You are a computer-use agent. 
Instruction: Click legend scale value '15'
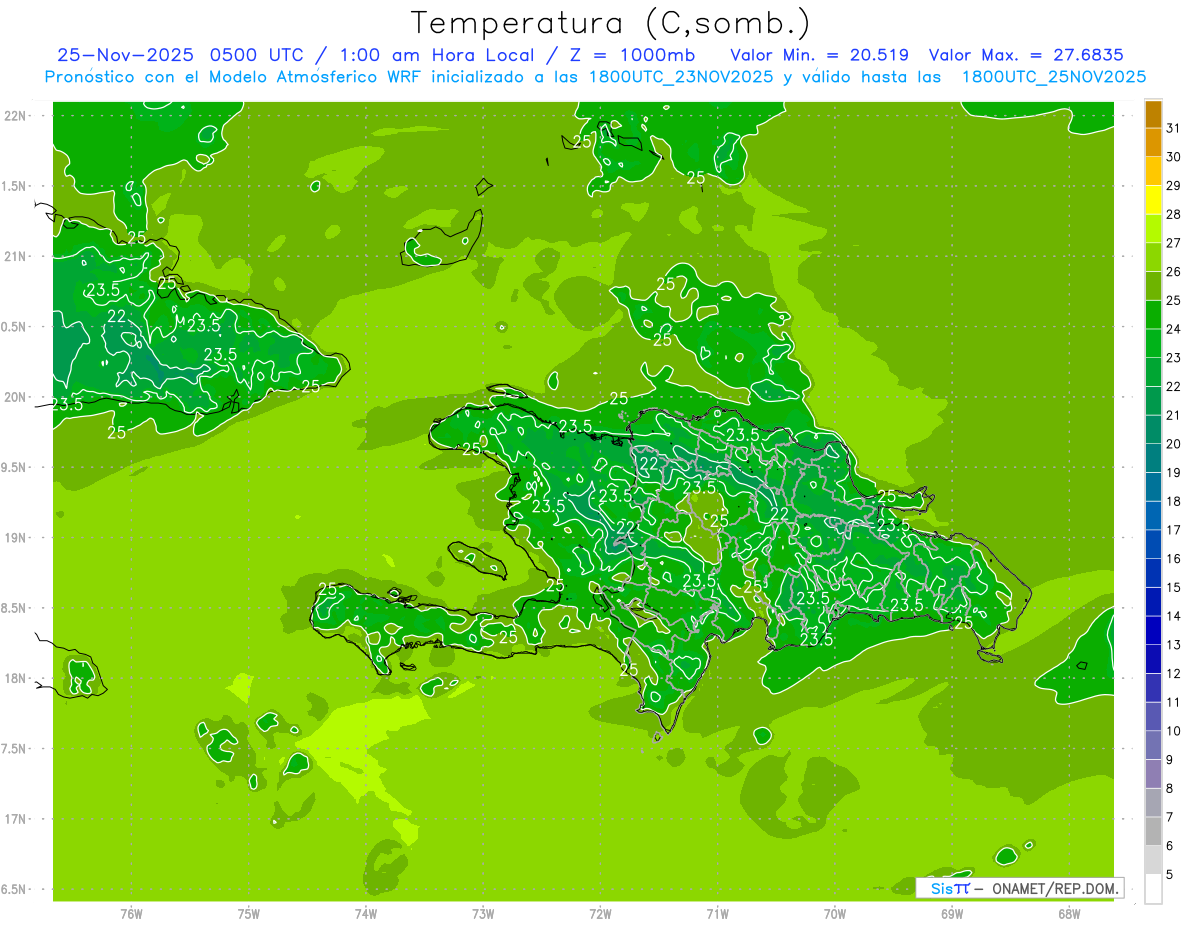point(1174,588)
